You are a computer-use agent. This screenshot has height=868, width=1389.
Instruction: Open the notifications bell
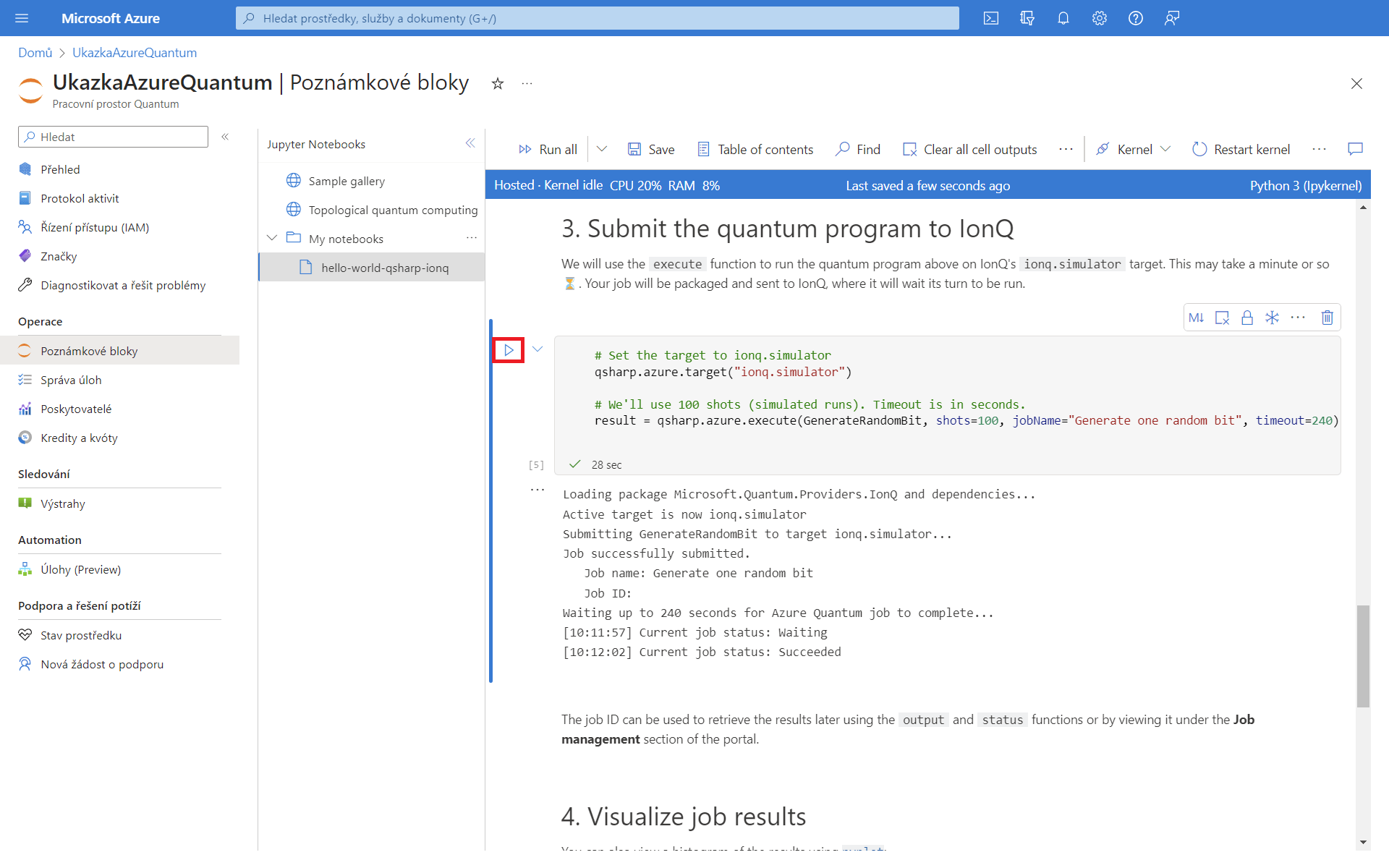tap(1063, 18)
